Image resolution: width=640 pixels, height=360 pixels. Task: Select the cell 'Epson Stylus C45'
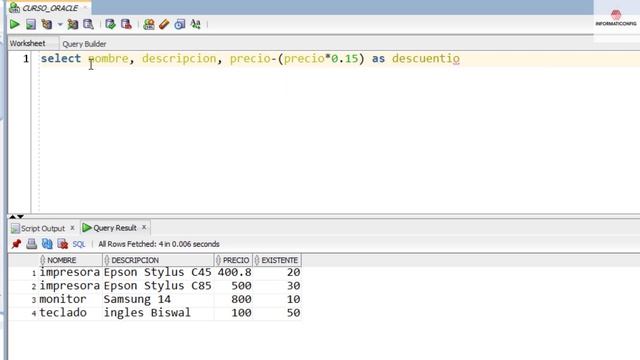(x=158, y=273)
